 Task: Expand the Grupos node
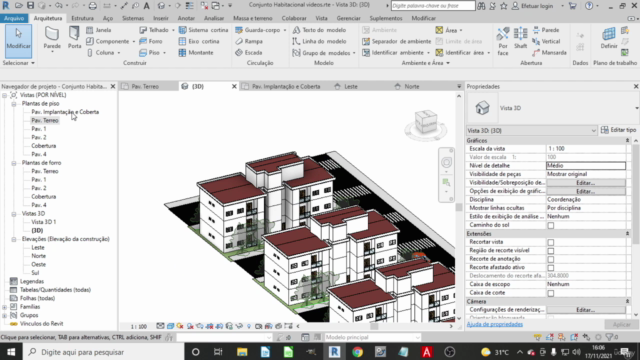coord(4,316)
